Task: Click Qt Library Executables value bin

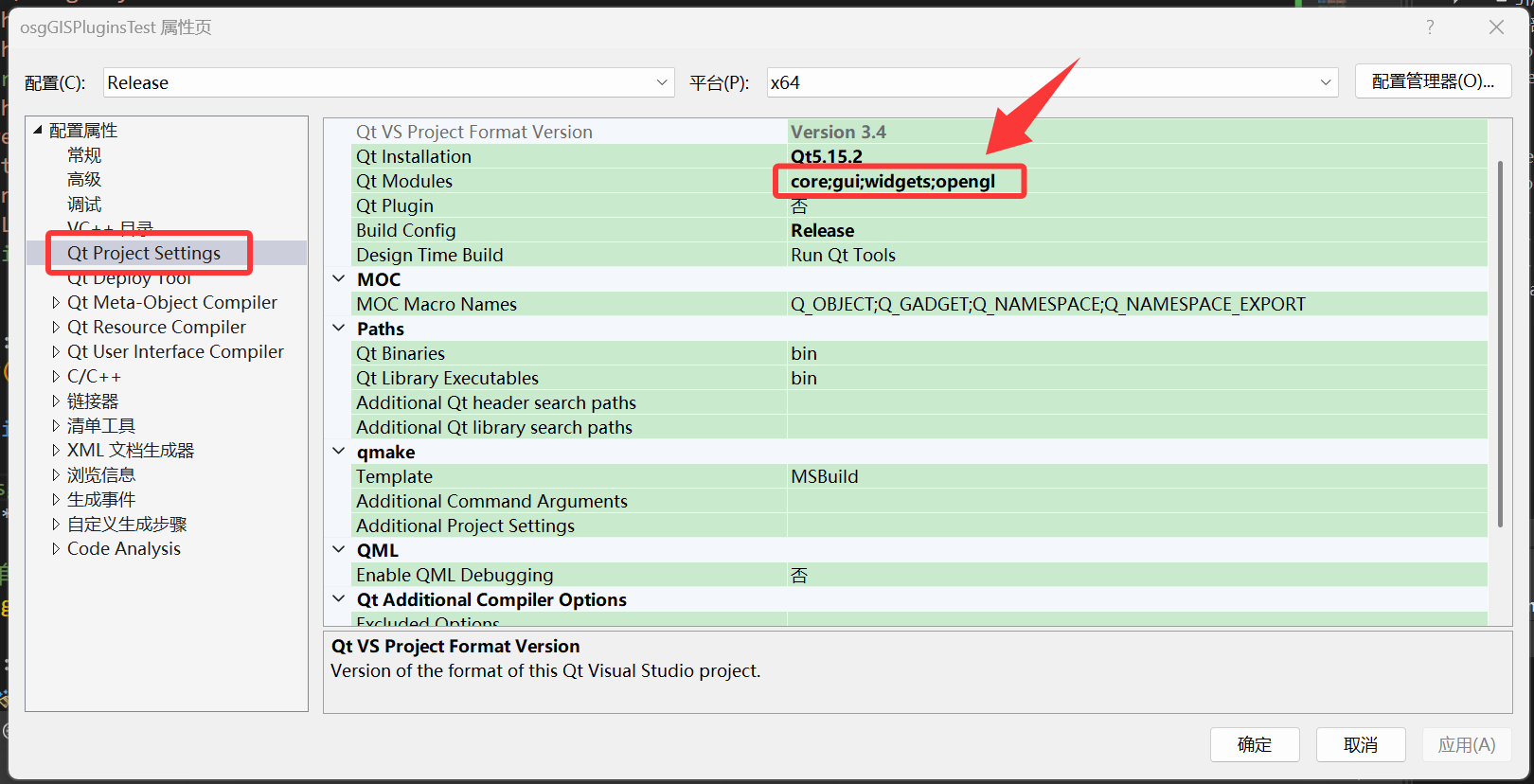Action: pyautogui.click(x=1137, y=378)
